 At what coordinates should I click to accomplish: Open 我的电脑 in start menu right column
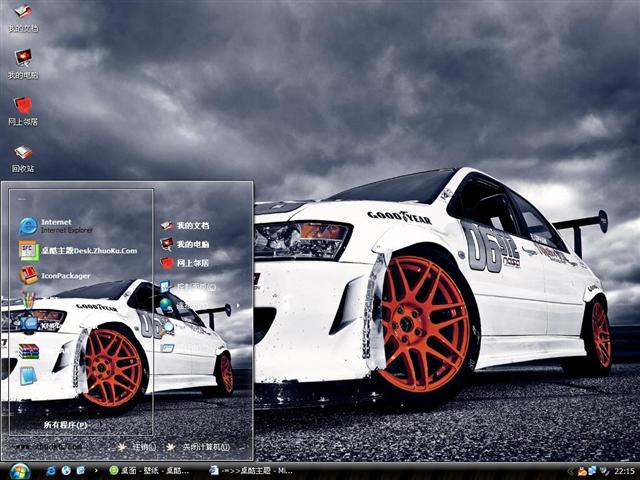(x=192, y=244)
